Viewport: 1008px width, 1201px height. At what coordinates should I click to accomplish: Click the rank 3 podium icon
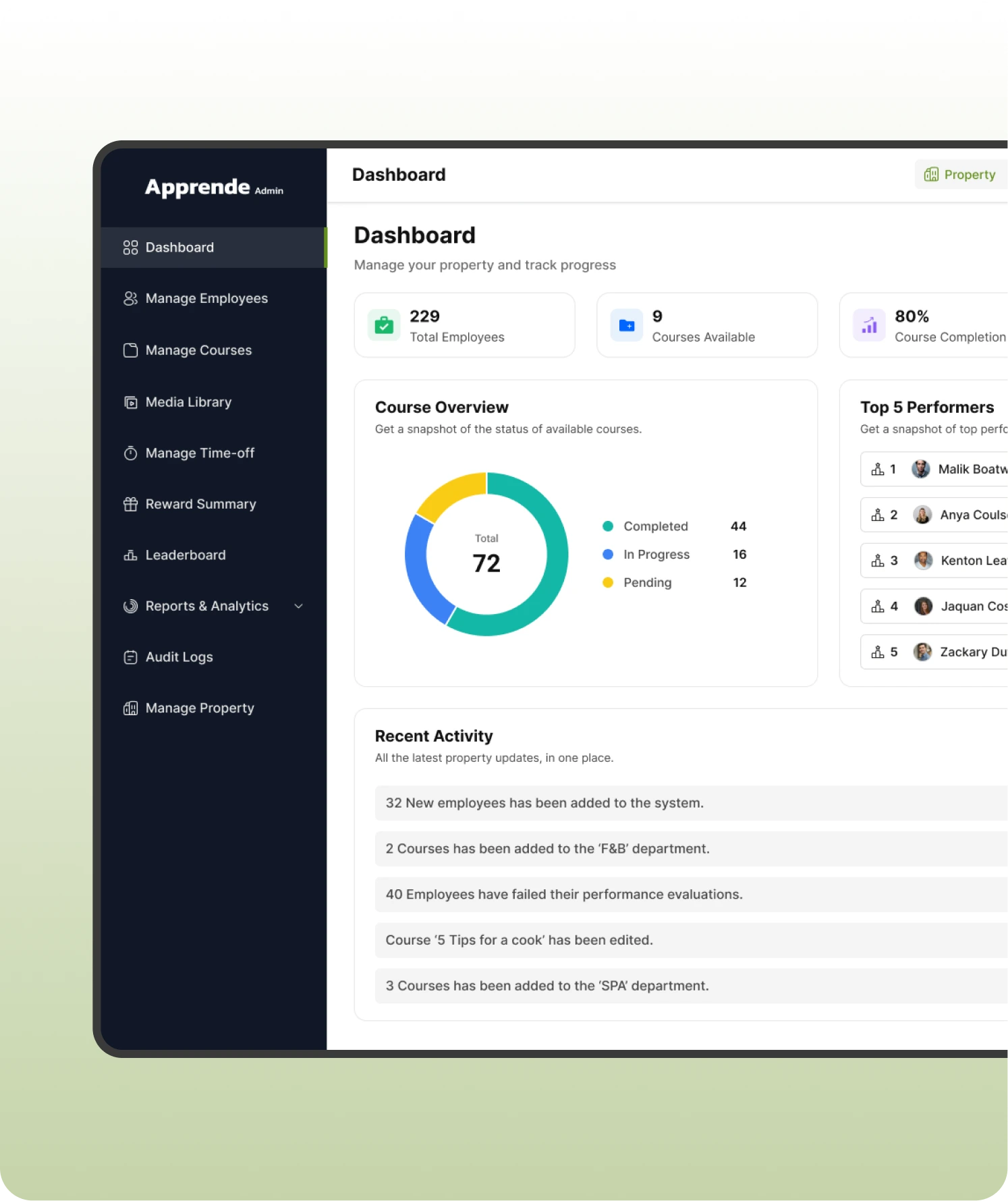coord(878,561)
